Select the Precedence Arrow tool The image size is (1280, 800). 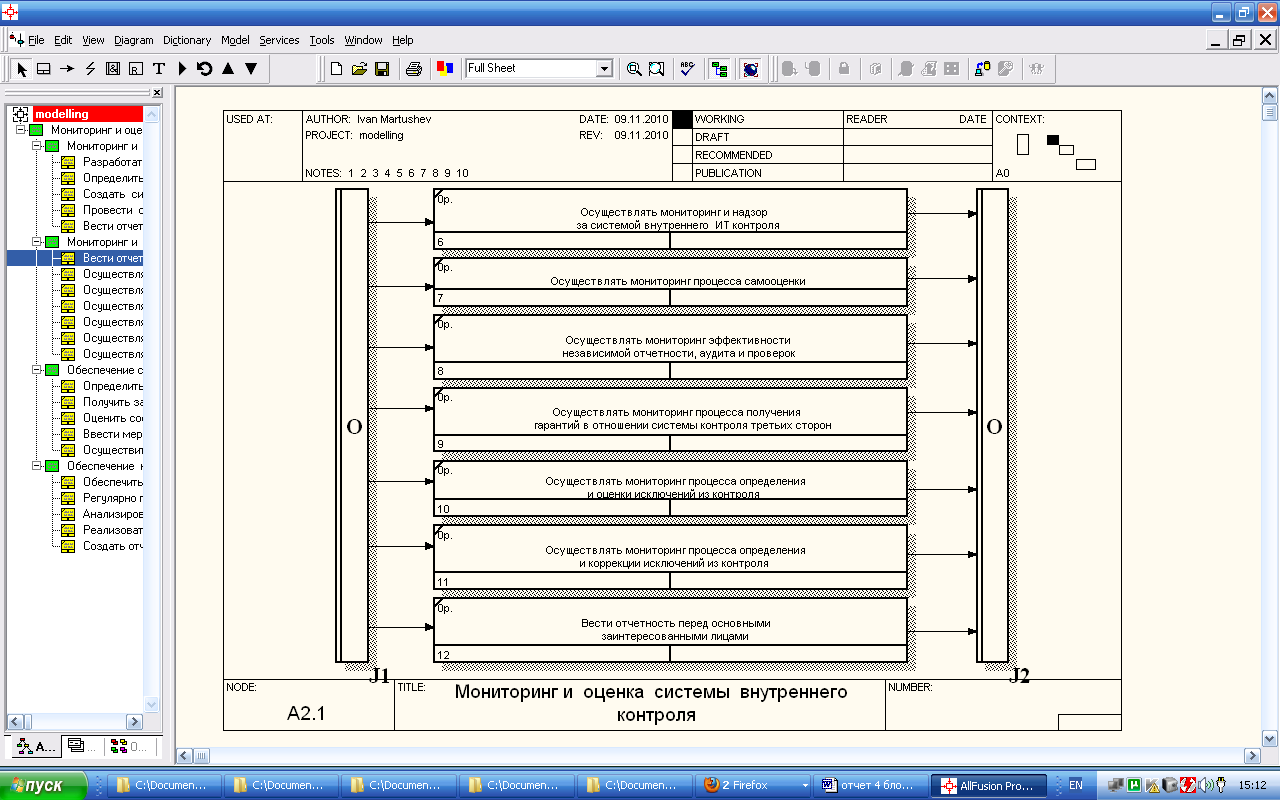[x=67, y=69]
